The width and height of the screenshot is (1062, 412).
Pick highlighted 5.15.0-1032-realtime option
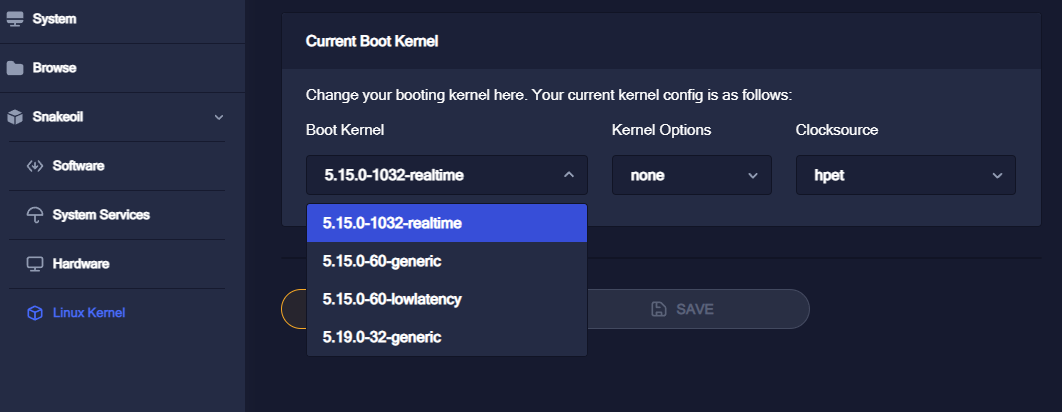[x=447, y=223]
